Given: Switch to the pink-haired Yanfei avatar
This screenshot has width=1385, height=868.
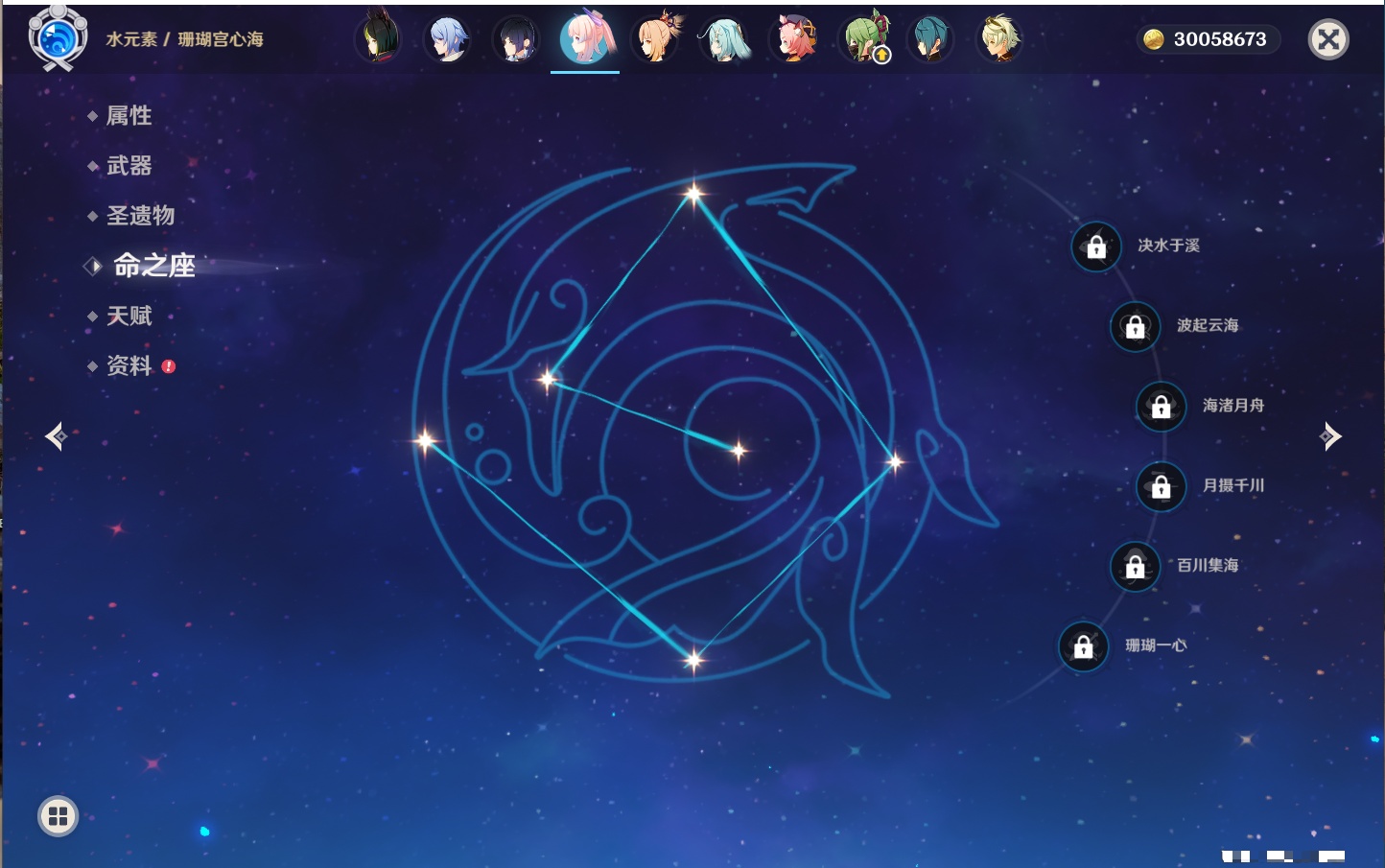Looking at the screenshot, I should coord(793,39).
